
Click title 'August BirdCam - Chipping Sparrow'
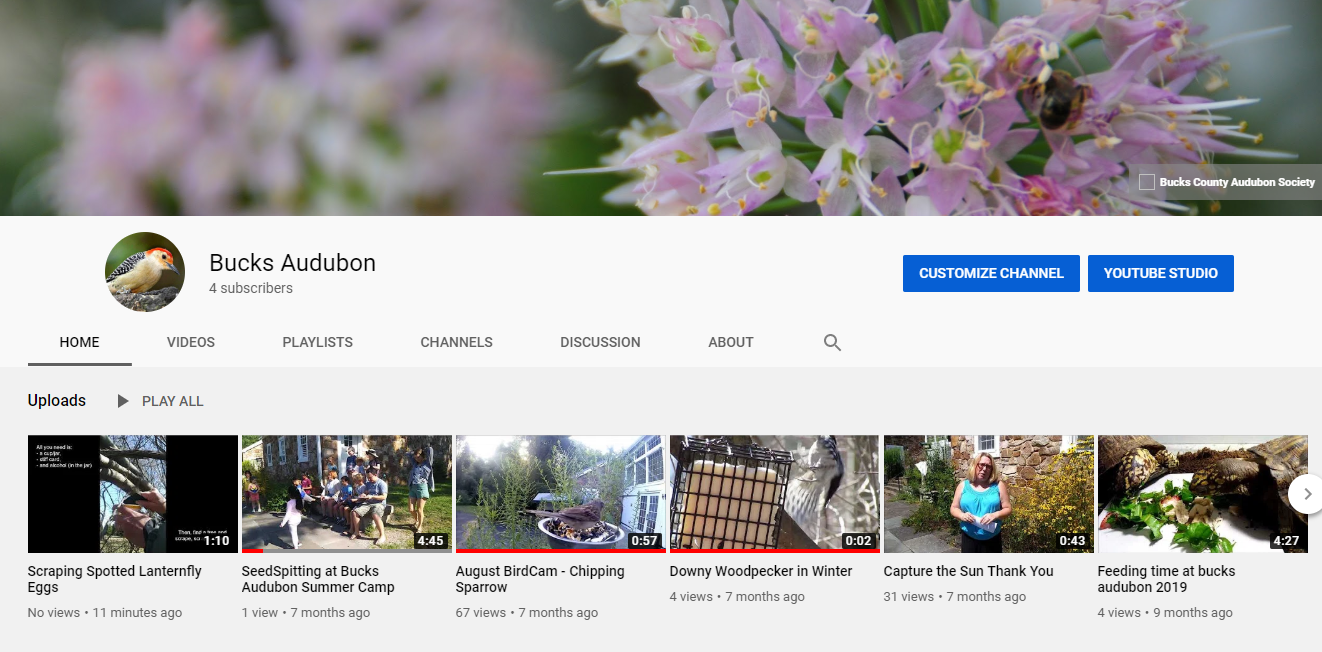540,579
